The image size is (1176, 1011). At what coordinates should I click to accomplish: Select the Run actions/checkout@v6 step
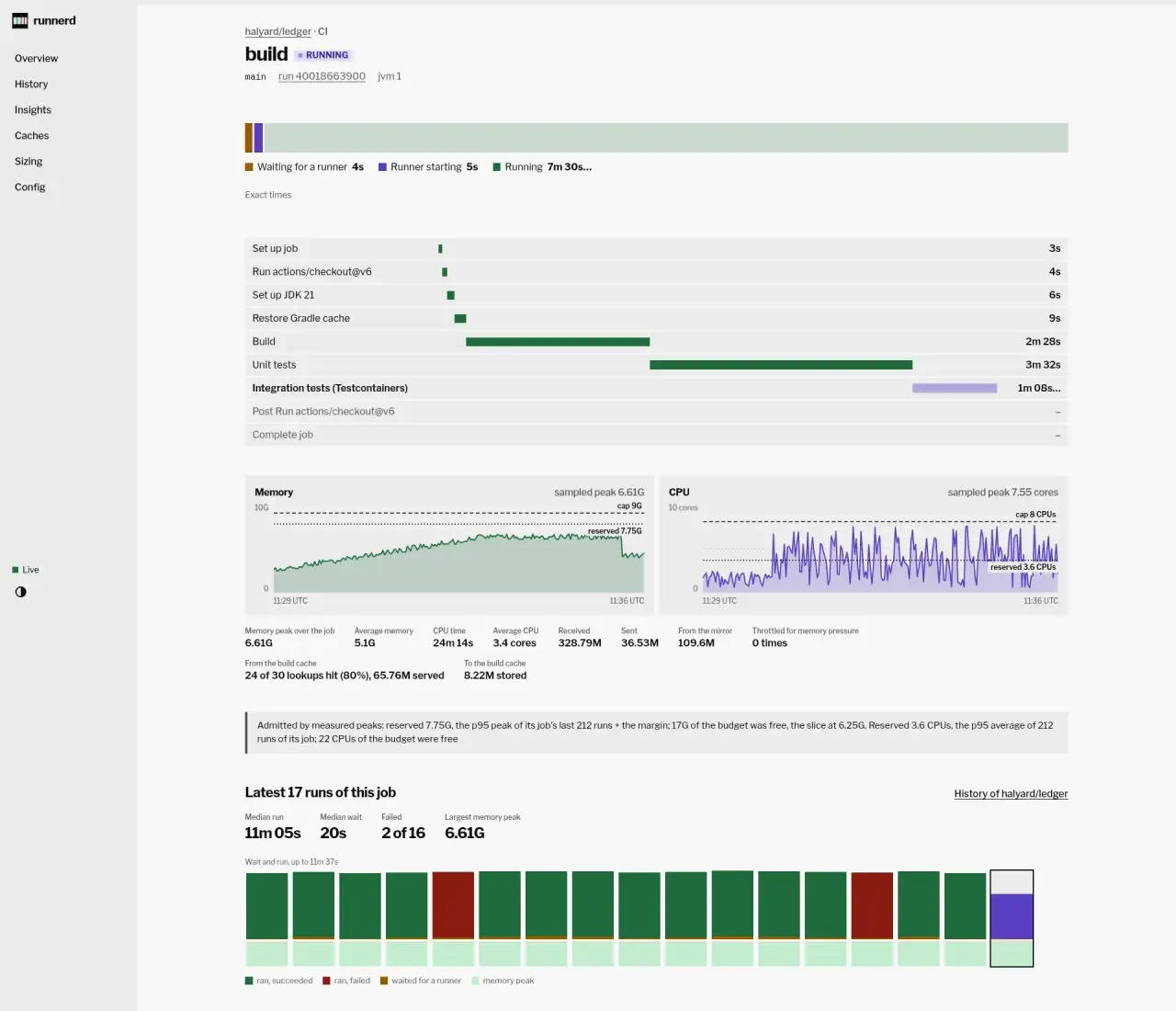pos(656,272)
